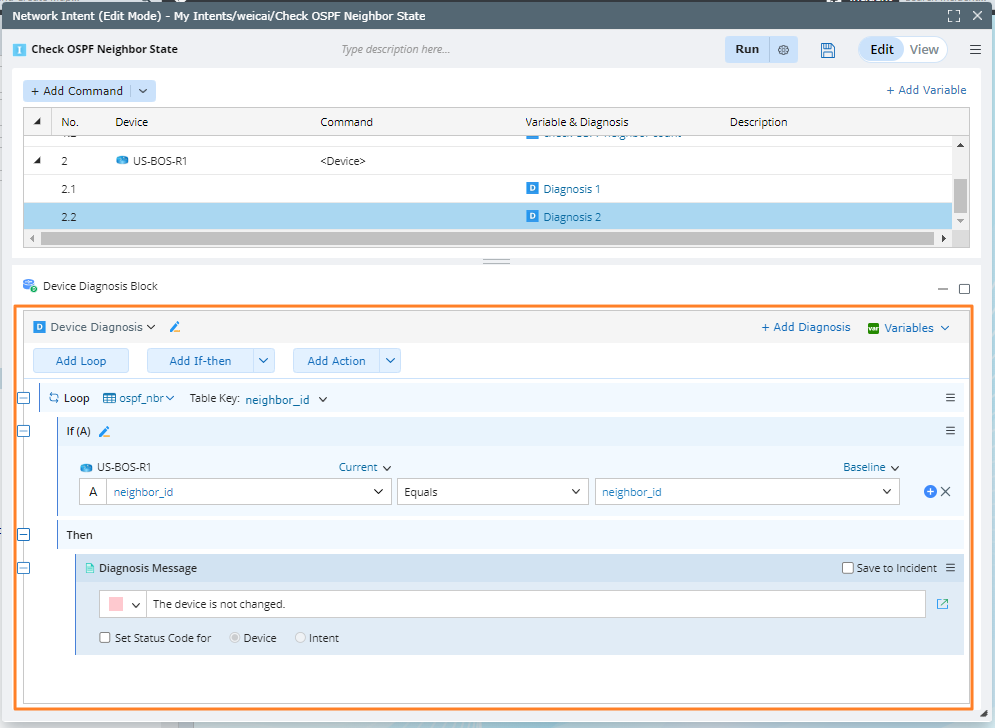Pick the pink message color swatch

(x=116, y=604)
